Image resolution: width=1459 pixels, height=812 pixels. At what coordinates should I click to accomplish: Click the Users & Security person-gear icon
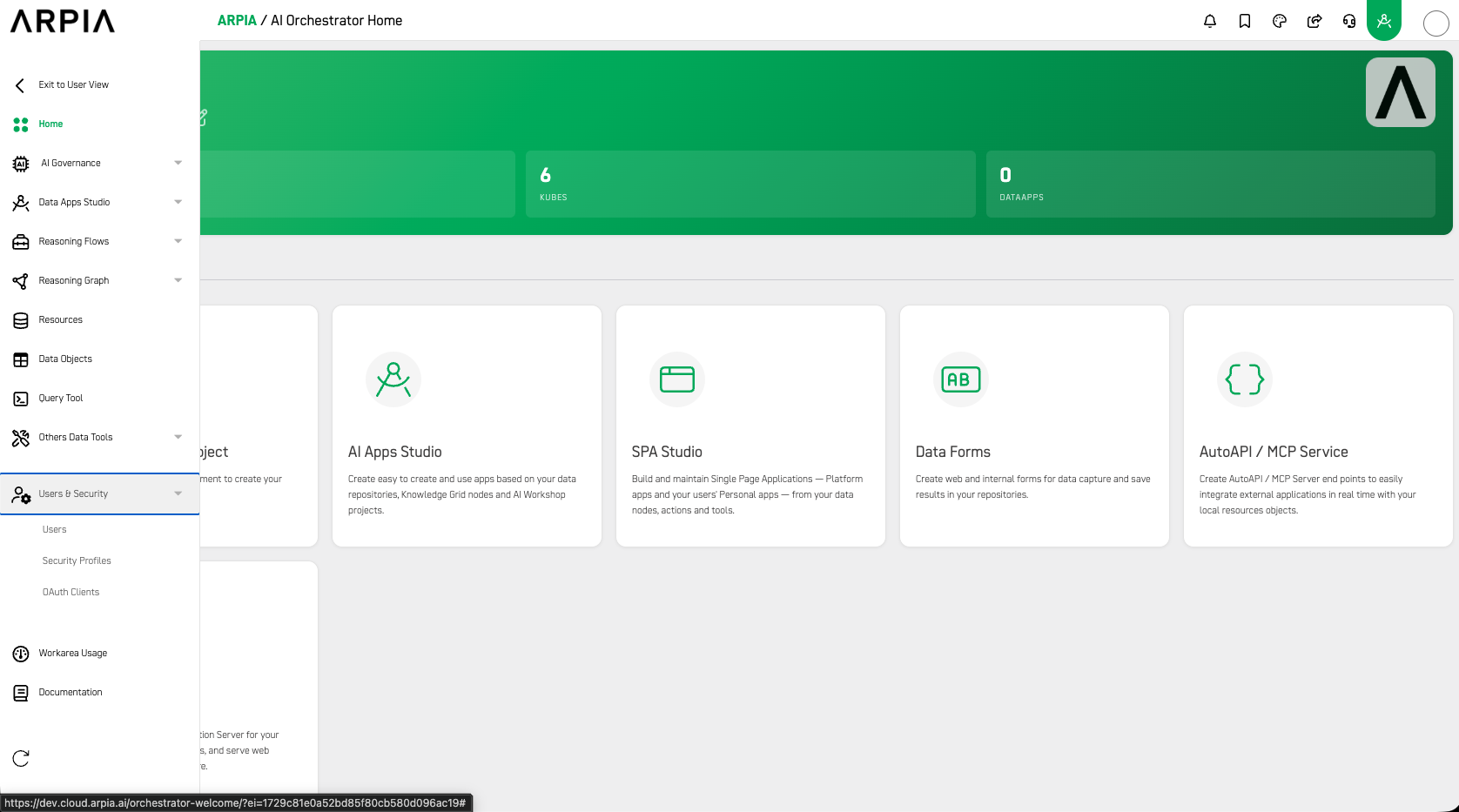point(21,494)
